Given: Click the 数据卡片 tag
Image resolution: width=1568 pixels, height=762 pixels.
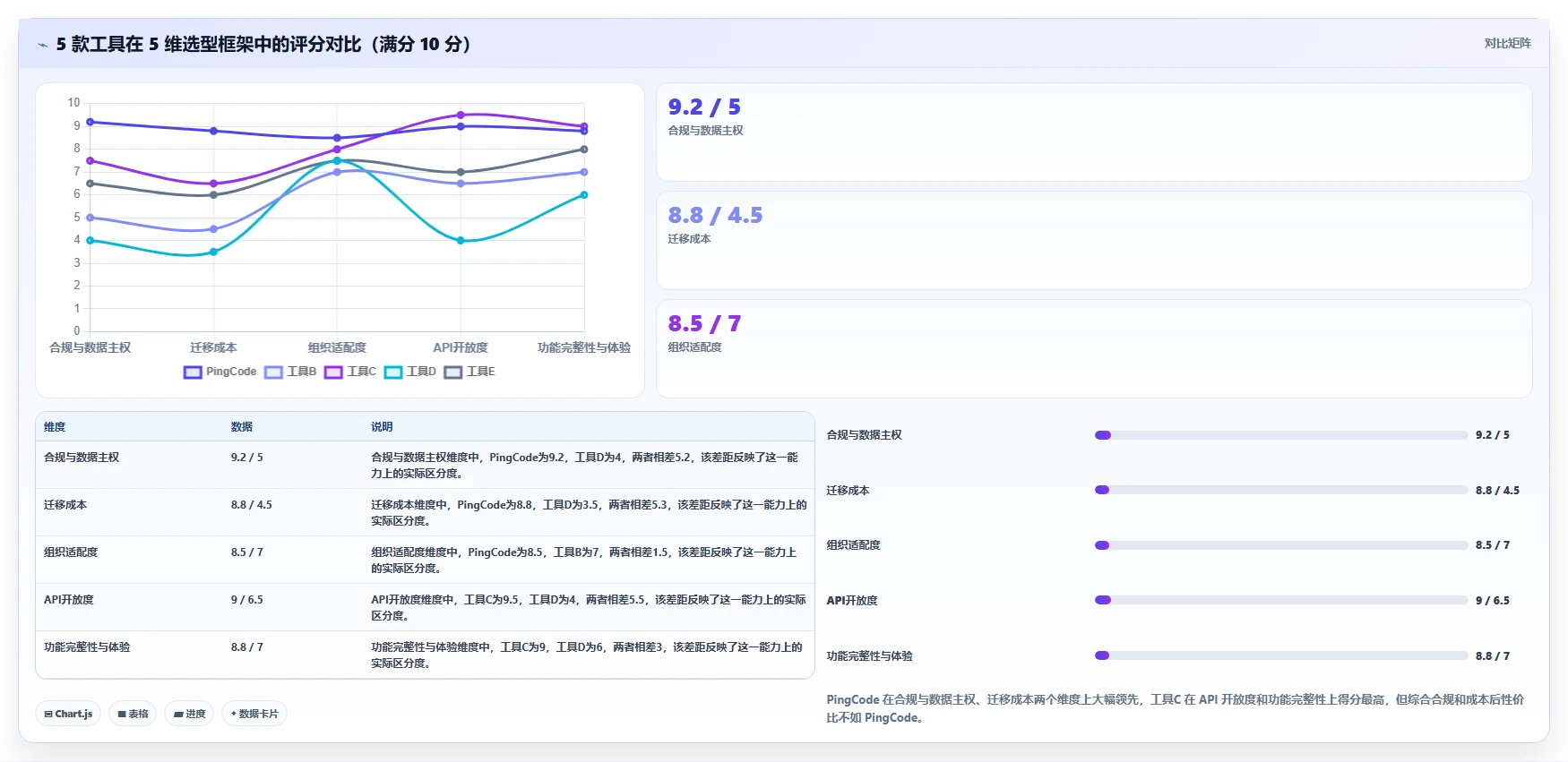Looking at the screenshot, I should click(x=254, y=714).
